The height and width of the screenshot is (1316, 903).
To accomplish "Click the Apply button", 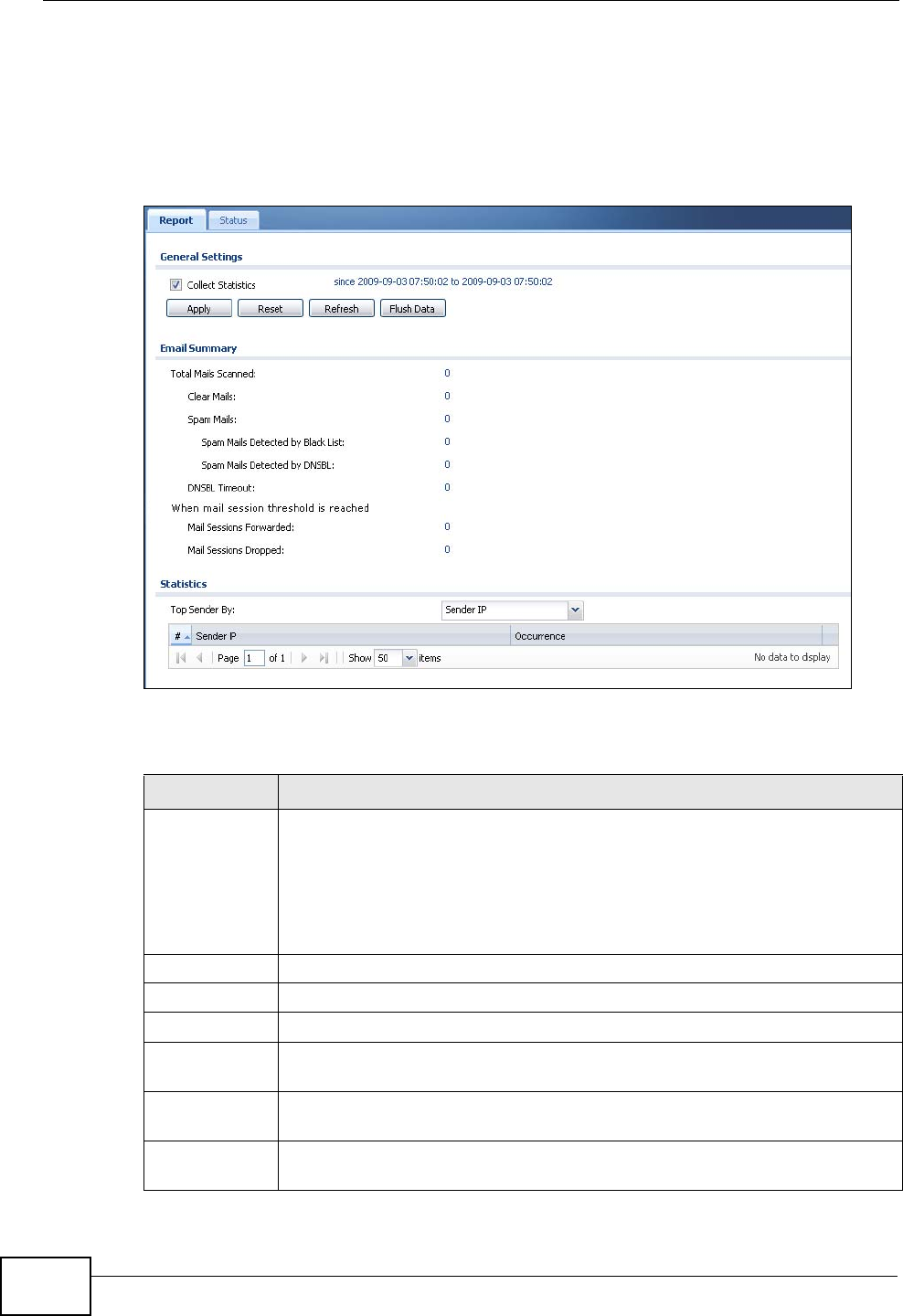I will (199, 309).
